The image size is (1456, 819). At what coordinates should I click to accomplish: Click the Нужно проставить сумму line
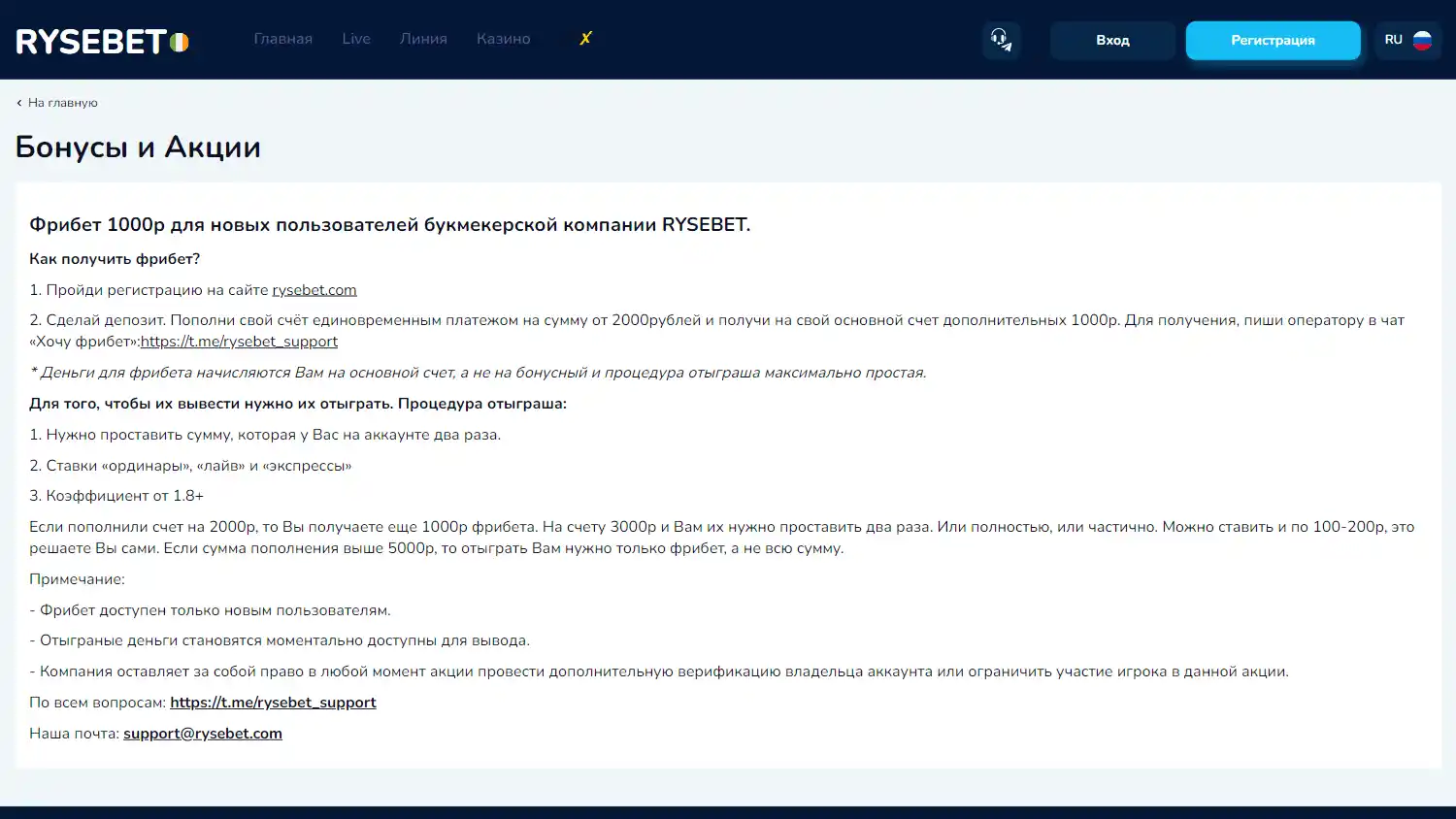click(x=265, y=435)
